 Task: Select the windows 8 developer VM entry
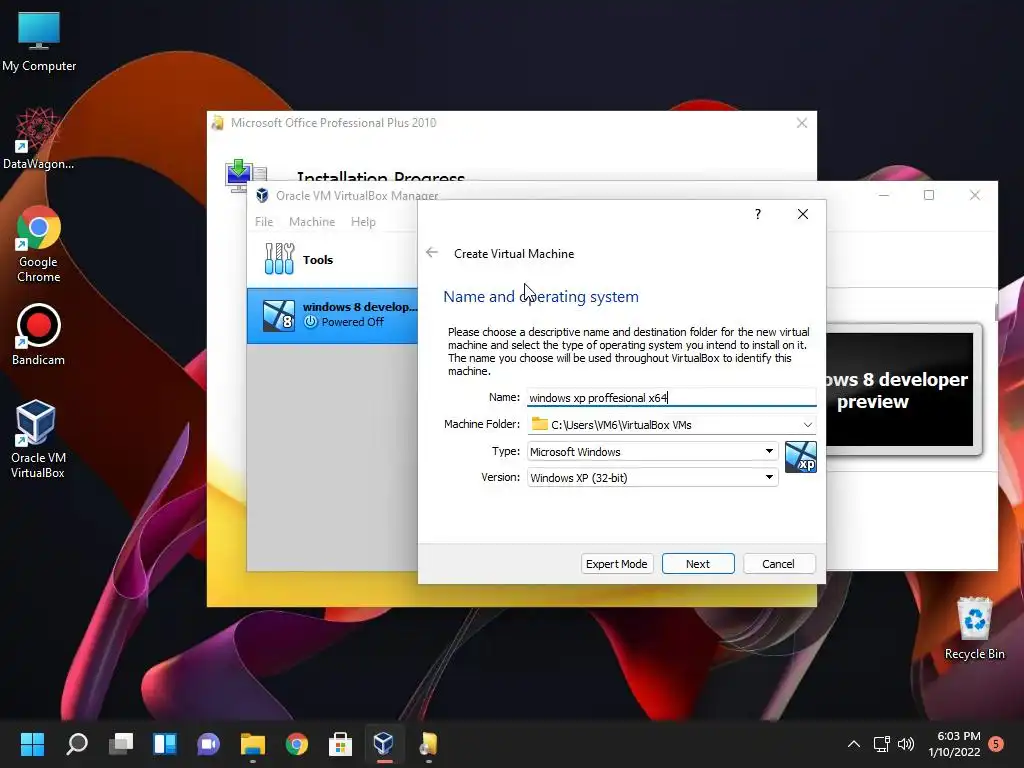coord(332,315)
